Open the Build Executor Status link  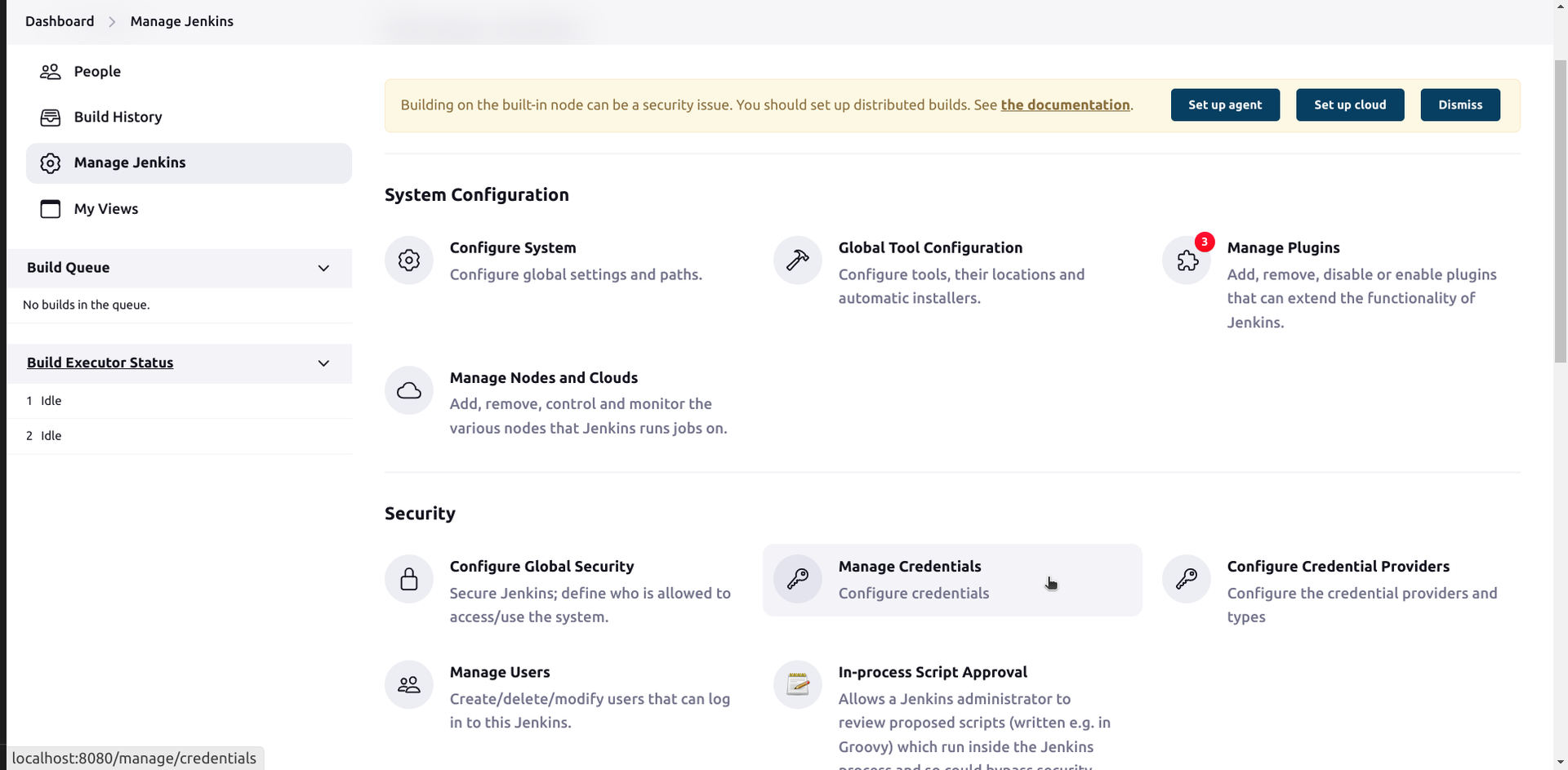100,363
